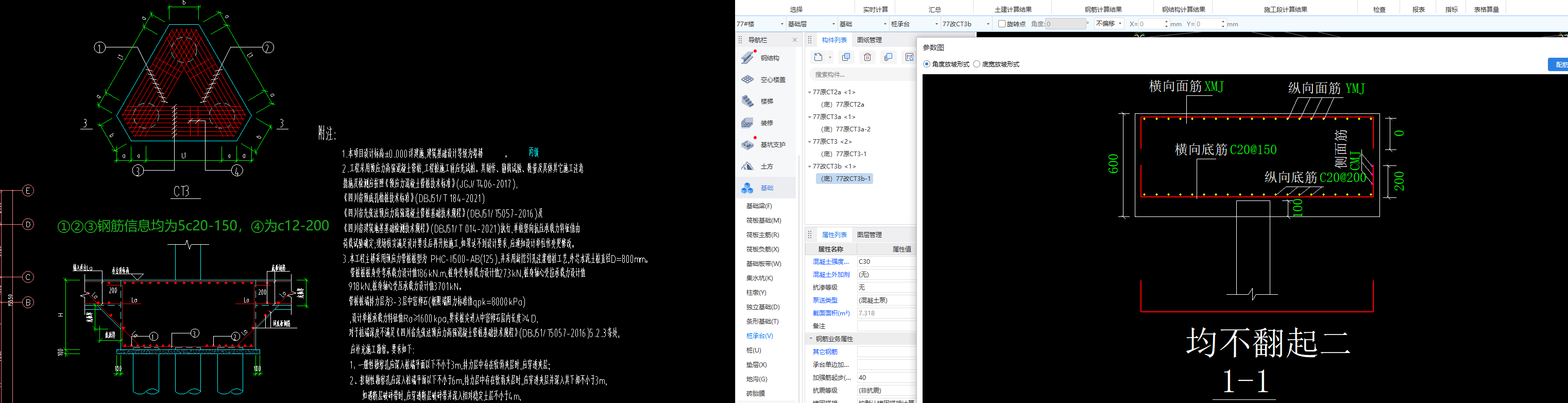Click the 导航栏 panel drag handle icon
The width and height of the screenshot is (1568, 403).
(x=741, y=40)
